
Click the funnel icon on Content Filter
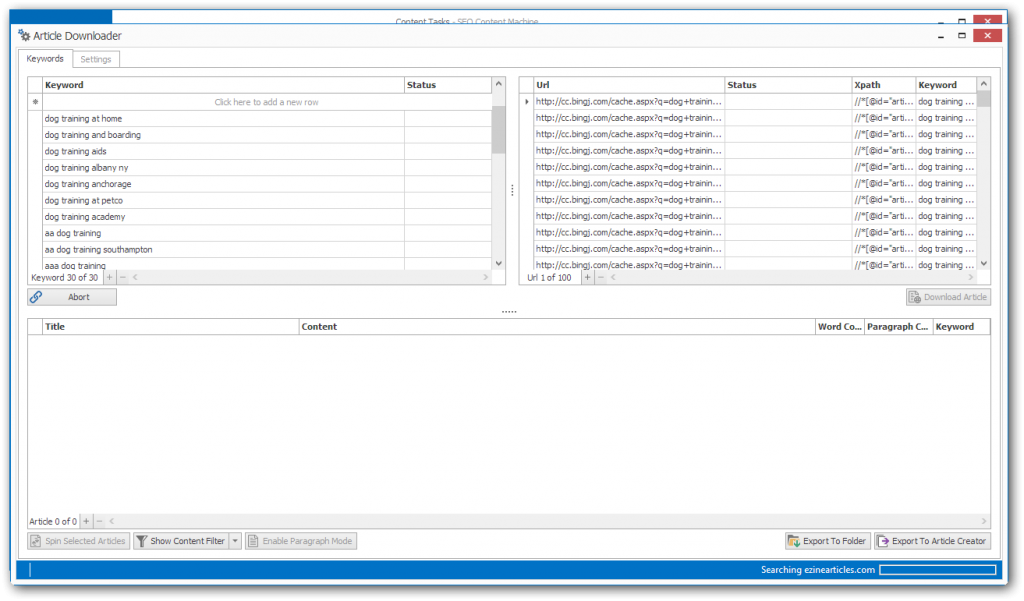point(142,541)
